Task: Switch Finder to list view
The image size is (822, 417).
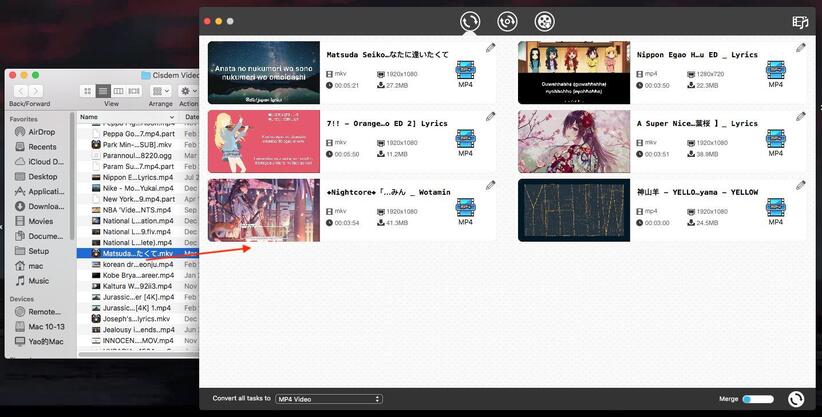Action: [103, 91]
